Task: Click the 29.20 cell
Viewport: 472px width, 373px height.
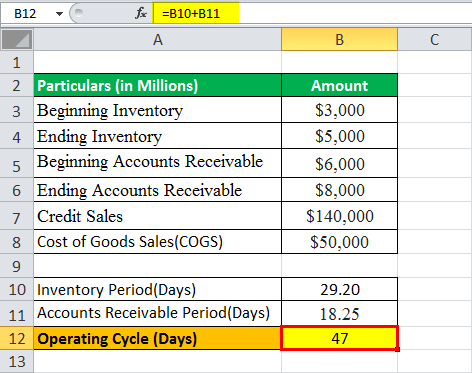Action: click(339, 289)
